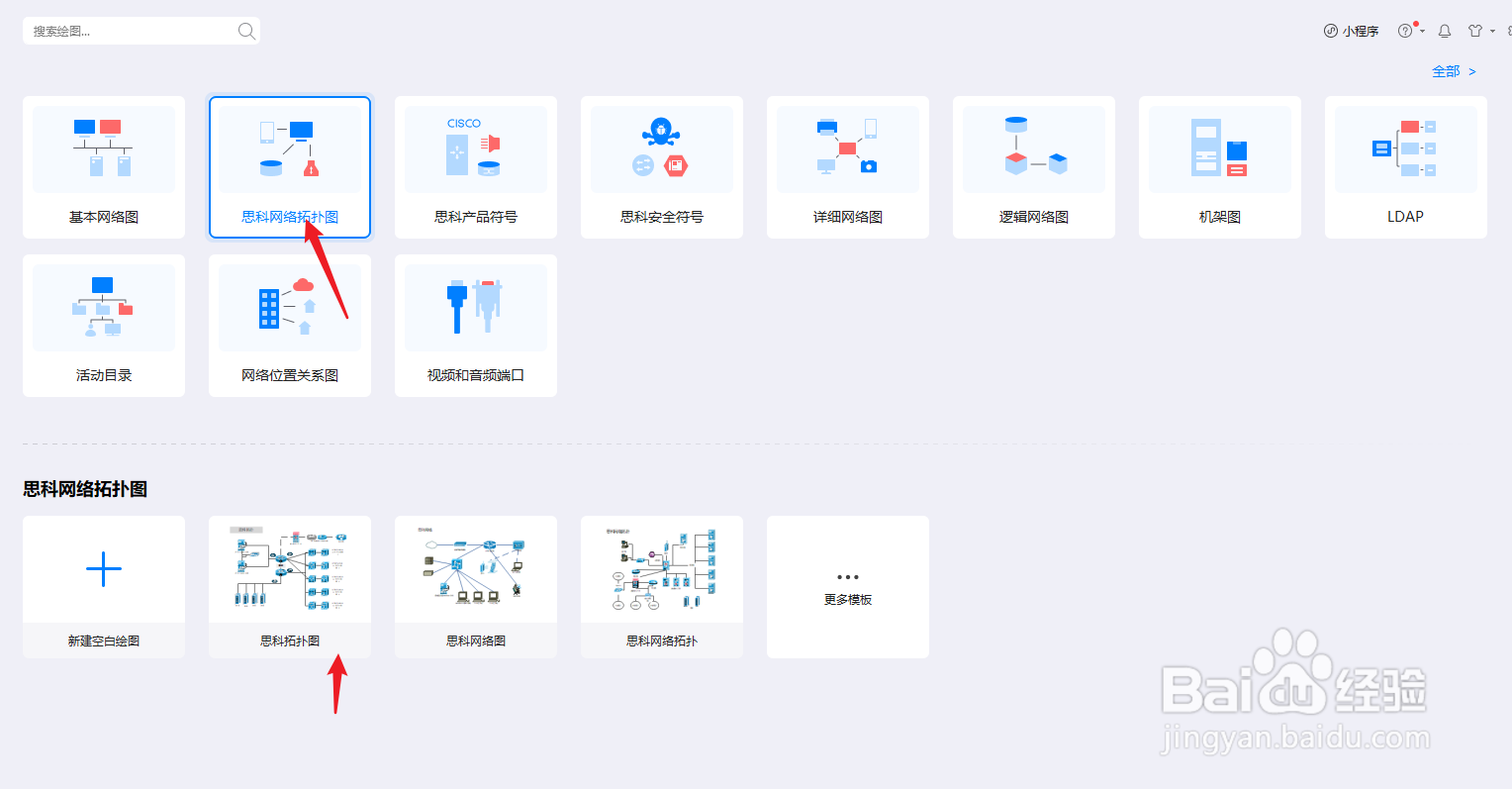Viewport: 1512px width, 789px height.
Task: Expand the dropdown arrow beside the help icon
Action: [1422, 31]
